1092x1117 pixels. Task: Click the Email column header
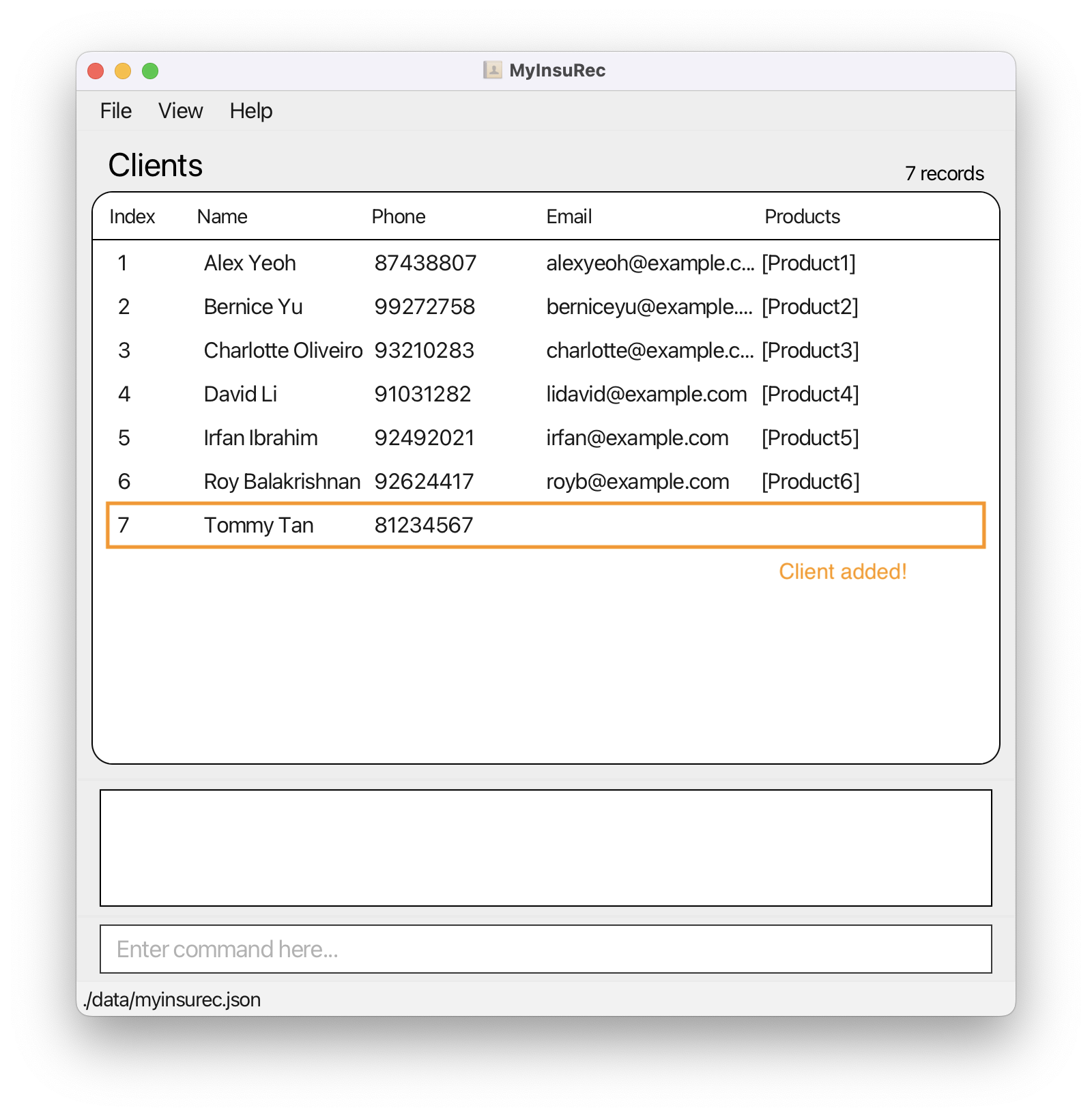click(x=569, y=216)
